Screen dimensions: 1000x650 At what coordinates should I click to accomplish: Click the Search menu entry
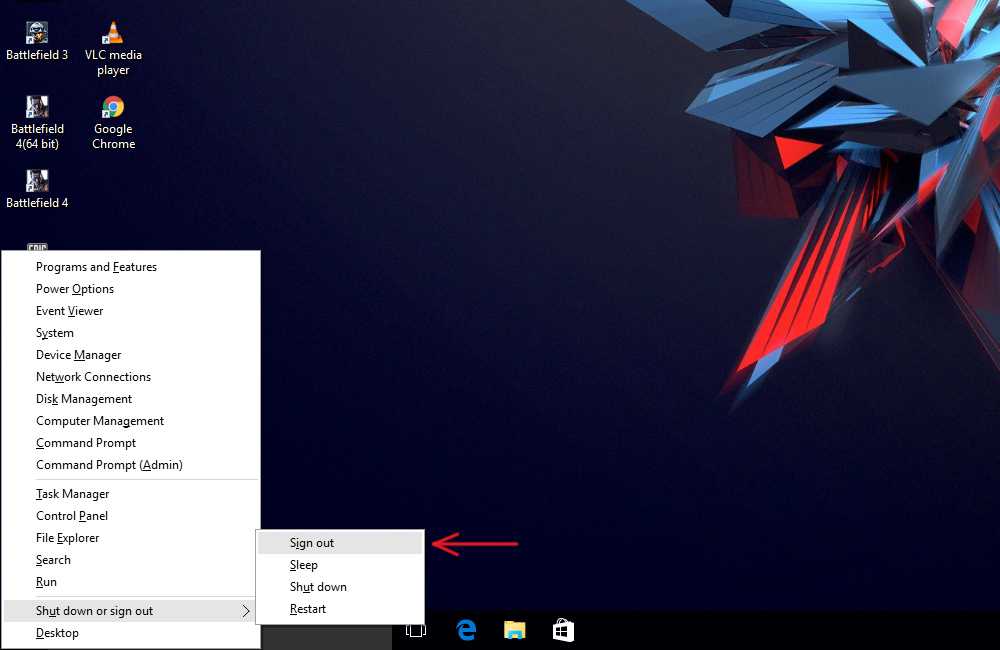click(131, 560)
